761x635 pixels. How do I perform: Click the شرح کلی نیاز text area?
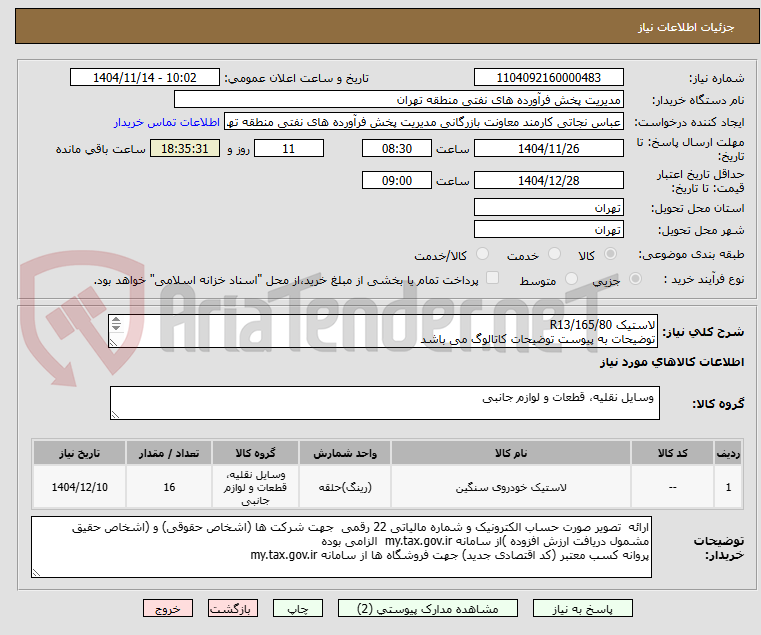point(383,331)
